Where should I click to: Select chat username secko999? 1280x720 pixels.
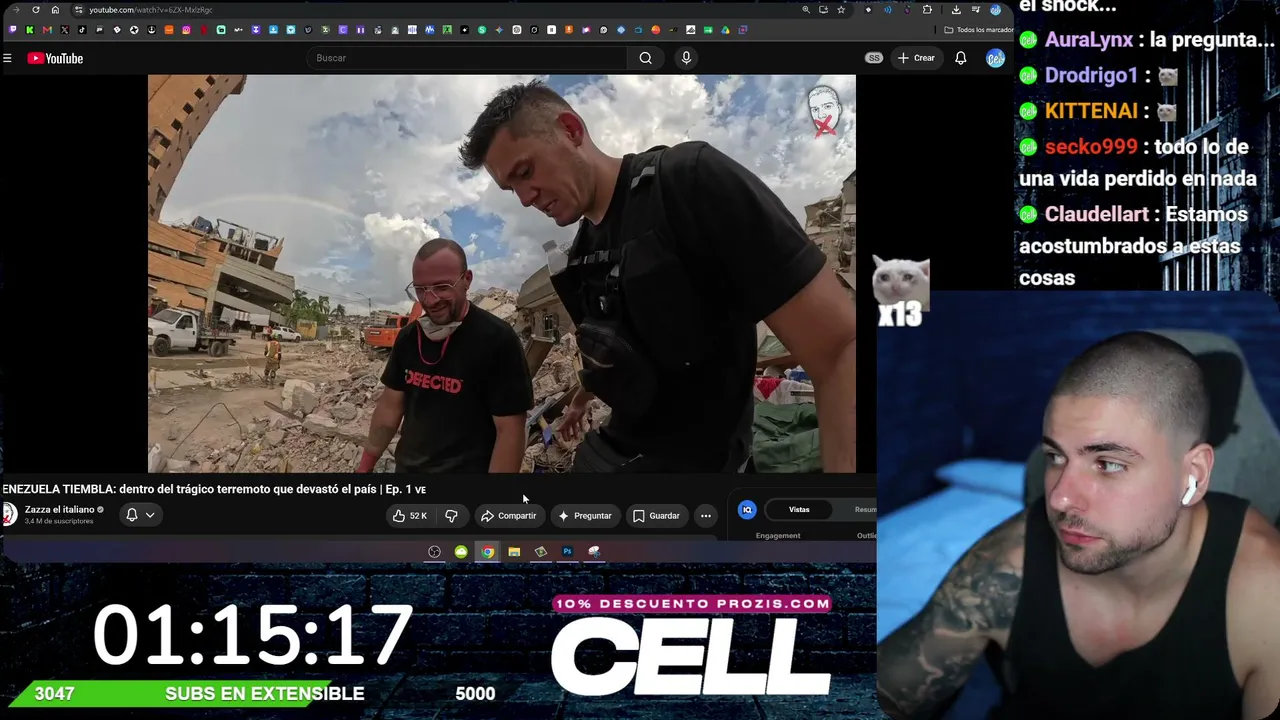point(1091,147)
